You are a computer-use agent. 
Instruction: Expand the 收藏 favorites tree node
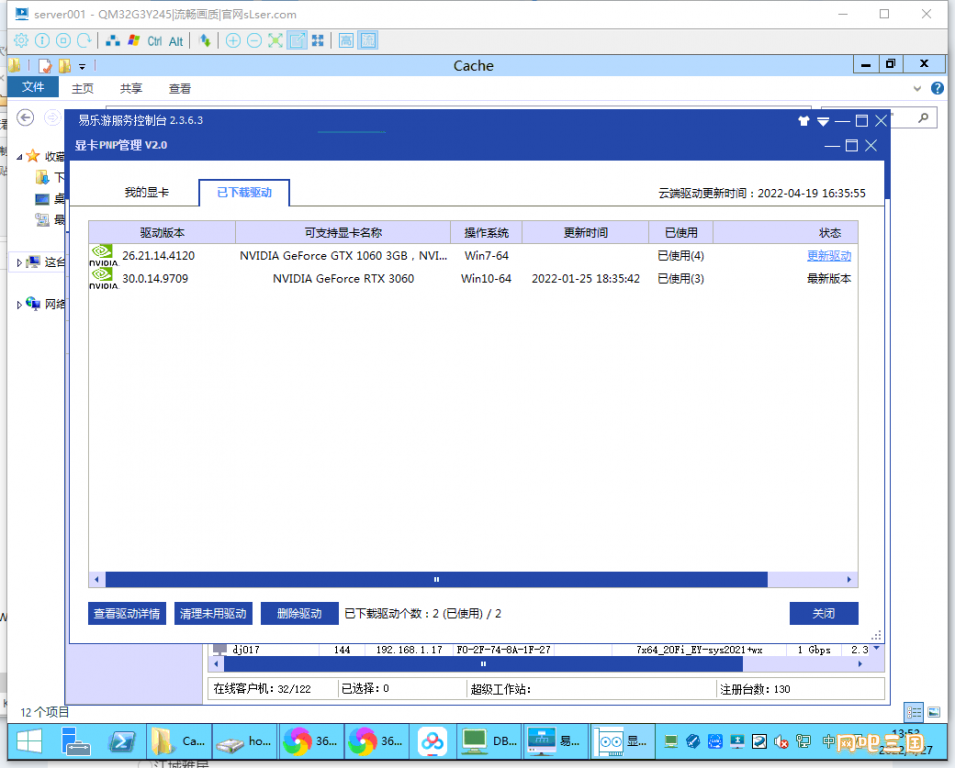[19, 157]
